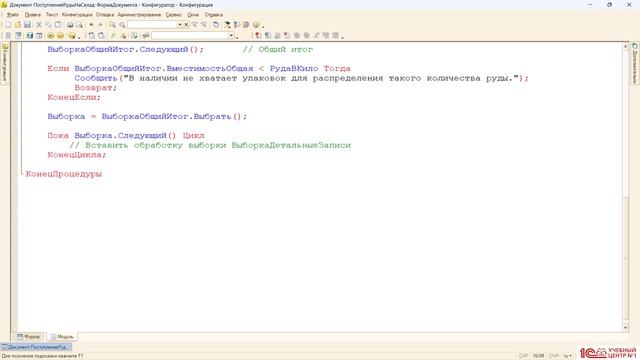
Task: Click the Copy icon
Action: click(x=49, y=25)
